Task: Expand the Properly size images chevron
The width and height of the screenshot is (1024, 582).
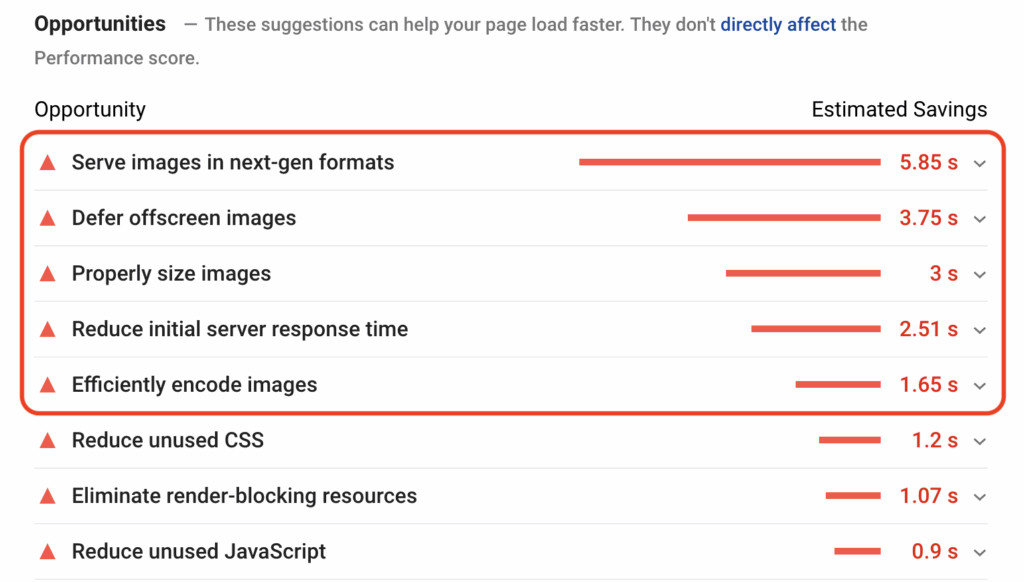Action: pyautogui.click(x=979, y=274)
